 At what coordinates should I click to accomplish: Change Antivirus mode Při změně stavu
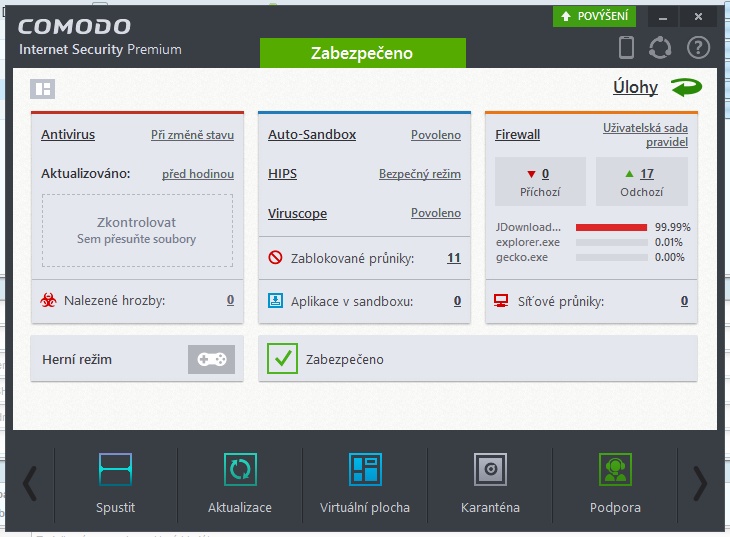pos(192,135)
